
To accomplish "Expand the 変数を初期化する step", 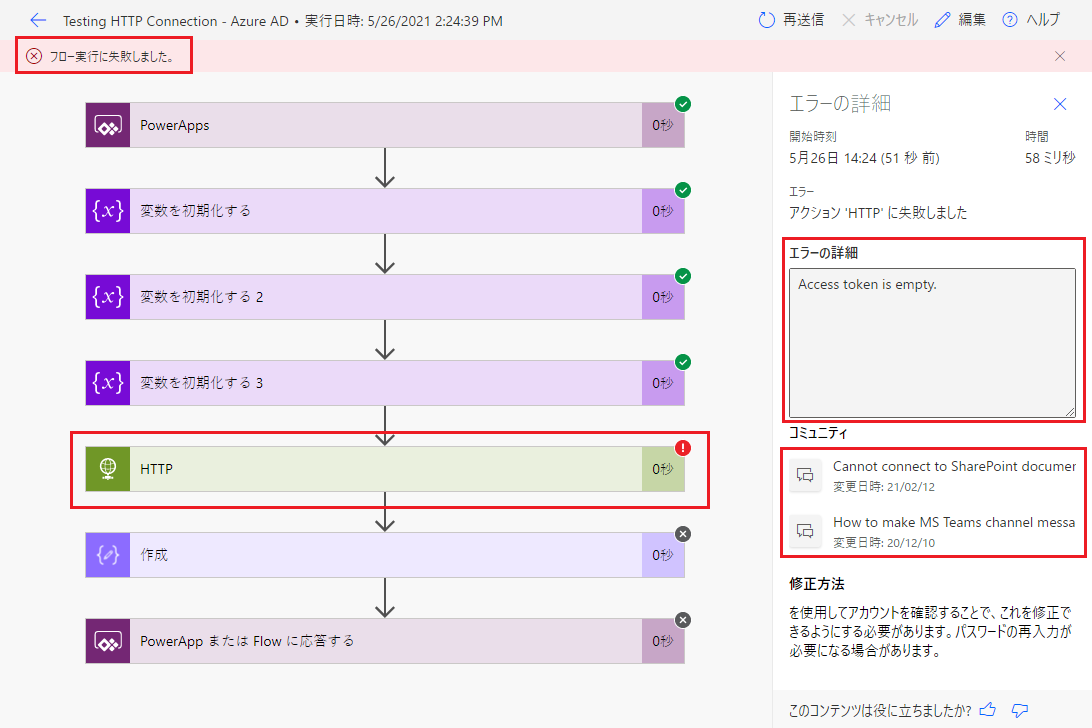I will (x=385, y=211).
